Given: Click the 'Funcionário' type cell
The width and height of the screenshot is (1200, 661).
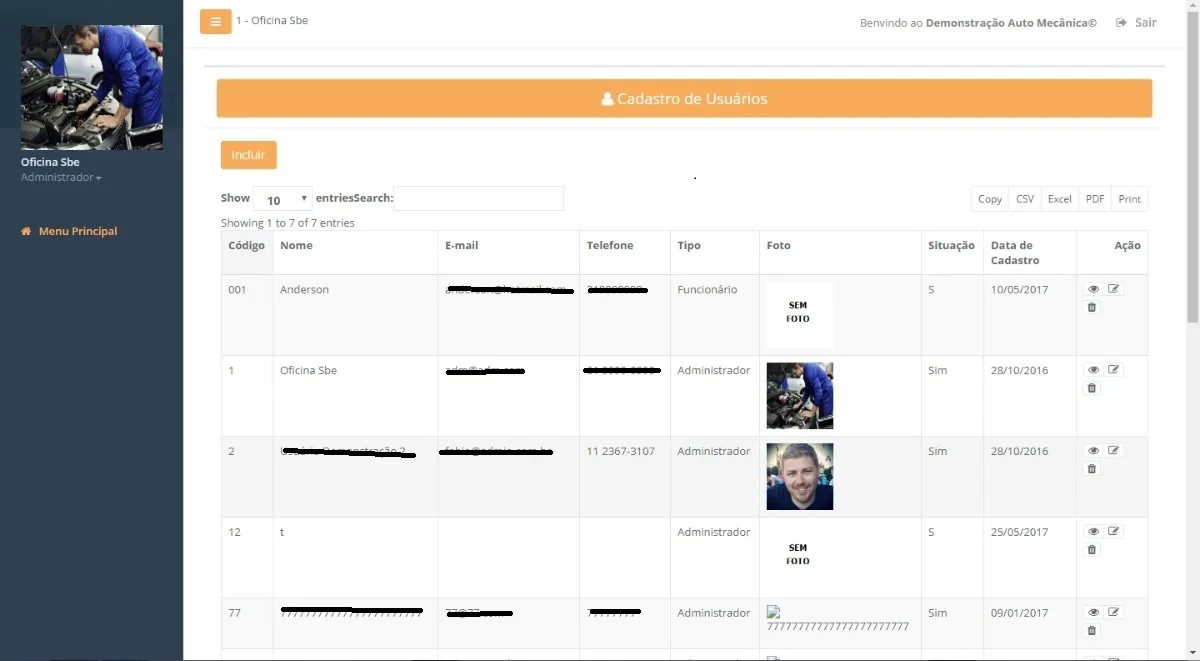Looking at the screenshot, I should point(707,290).
